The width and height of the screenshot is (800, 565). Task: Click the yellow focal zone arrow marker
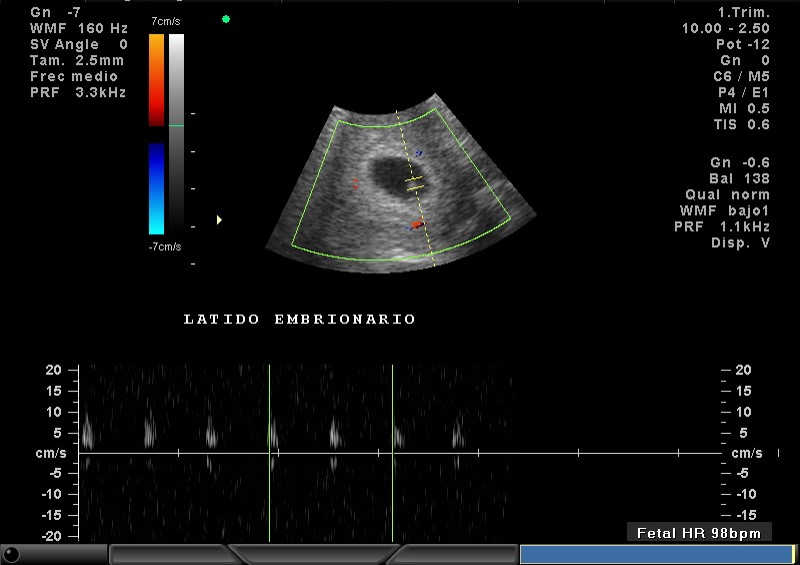(219, 219)
